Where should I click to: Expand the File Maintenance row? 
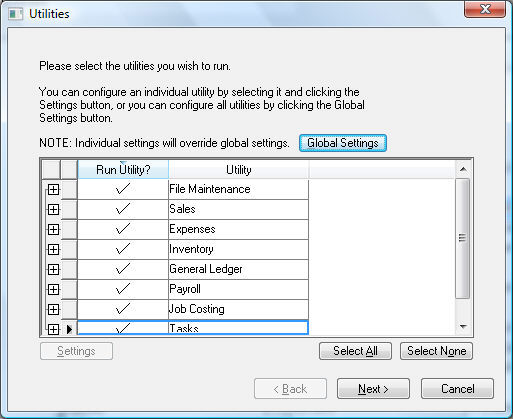[x=53, y=190]
